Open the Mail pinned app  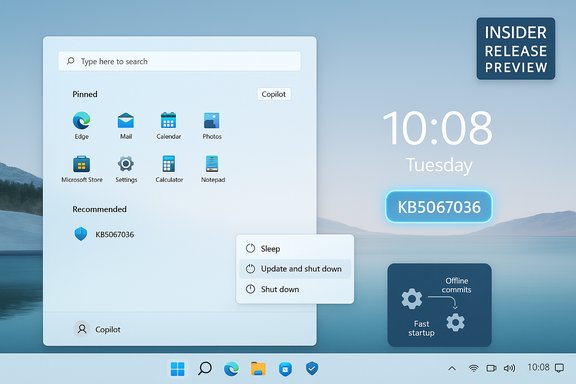point(126,121)
